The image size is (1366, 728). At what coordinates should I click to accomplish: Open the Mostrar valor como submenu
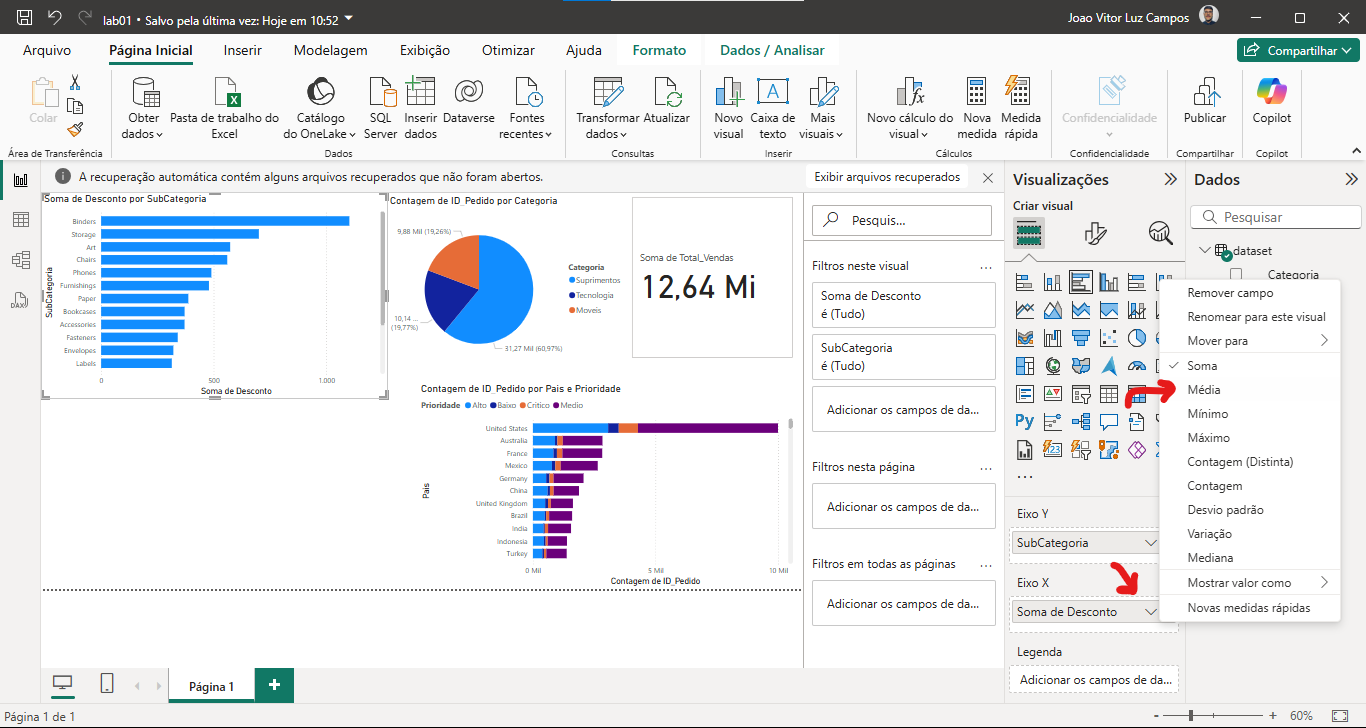1248,583
